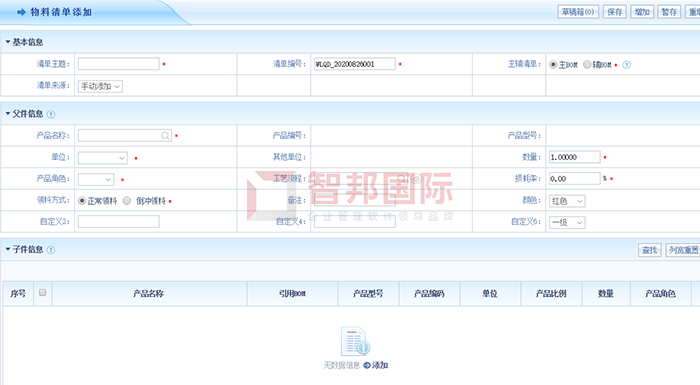Click the no-data document icon
The image size is (700, 385).
pyautogui.click(x=355, y=341)
